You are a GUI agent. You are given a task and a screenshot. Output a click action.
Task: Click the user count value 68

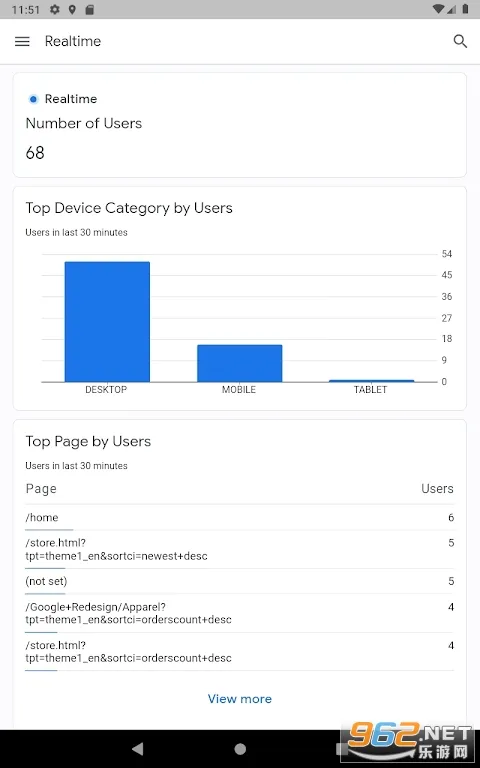pos(35,153)
